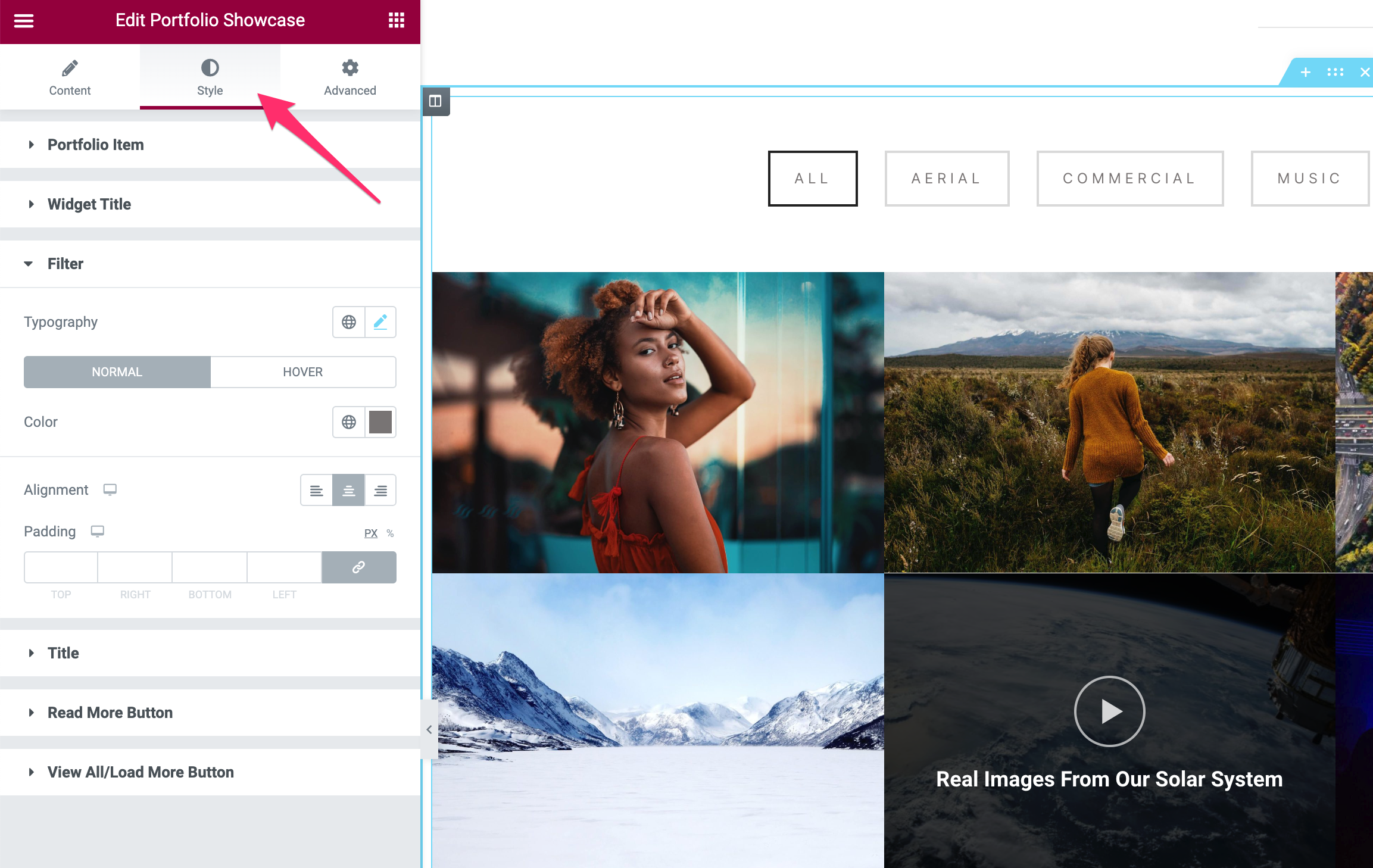Open global colors for Color
Screen dimensions: 1373x868
pyautogui.click(x=349, y=422)
